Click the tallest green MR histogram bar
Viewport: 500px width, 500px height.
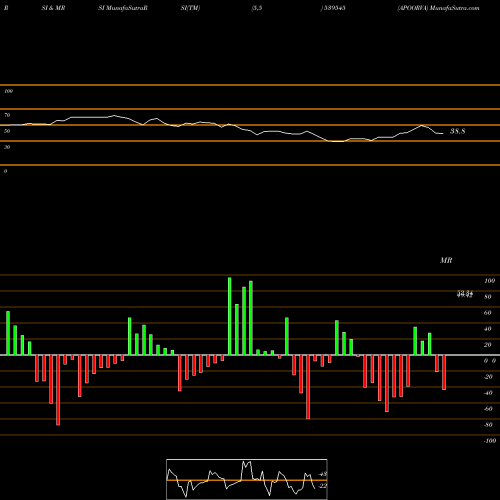click(x=230, y=316)
